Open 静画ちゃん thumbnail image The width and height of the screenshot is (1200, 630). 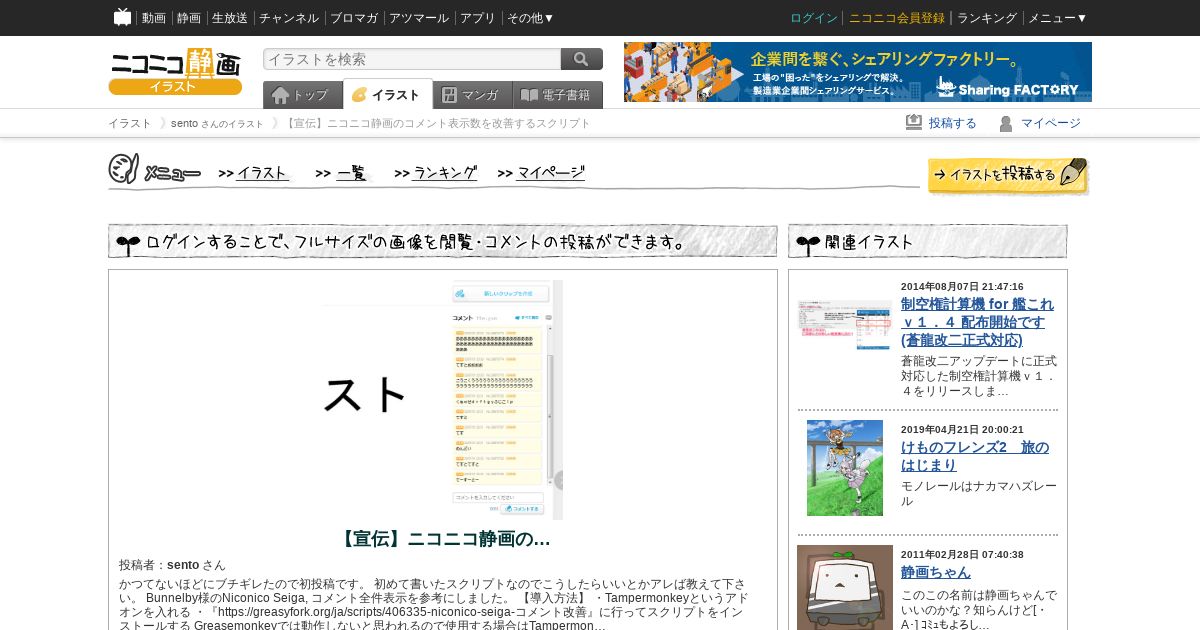845,587
